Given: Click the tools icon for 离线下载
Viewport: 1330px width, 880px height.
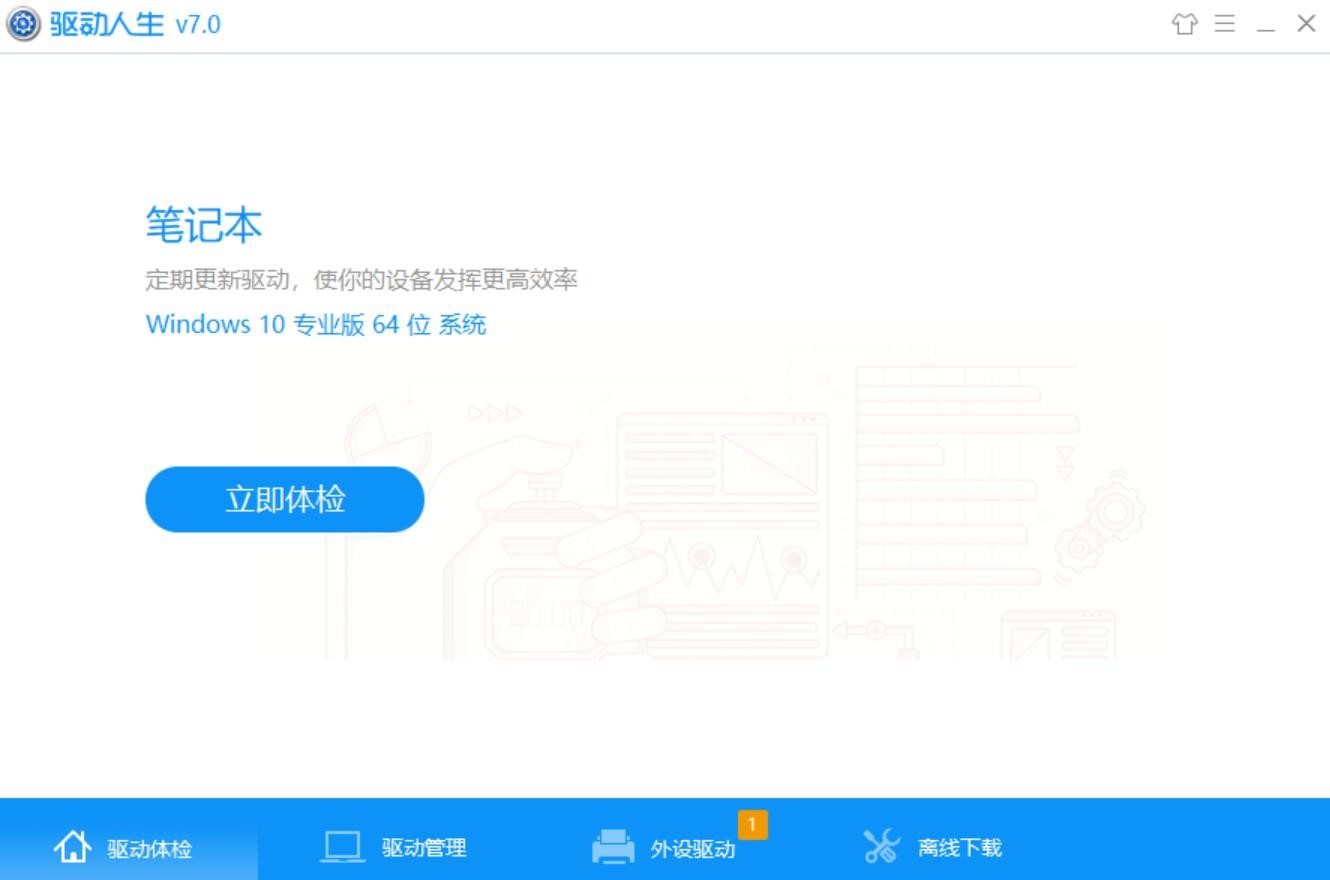Looking at the screenshot, I should pos(881,848).
